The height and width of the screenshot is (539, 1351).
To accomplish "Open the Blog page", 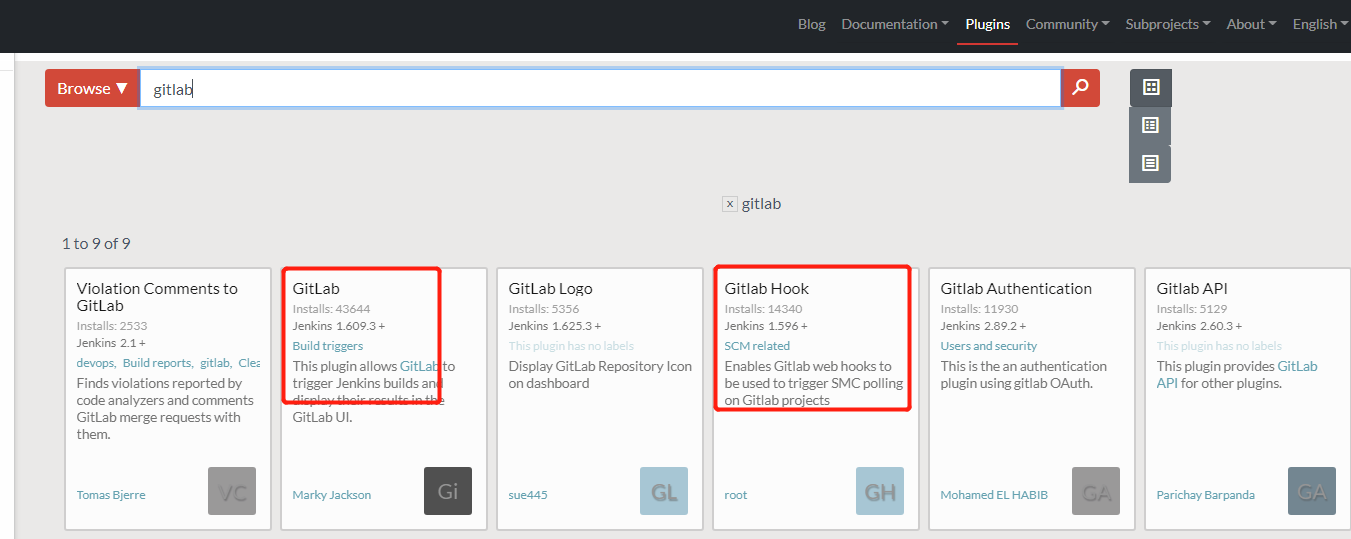I will coord(812,24).
